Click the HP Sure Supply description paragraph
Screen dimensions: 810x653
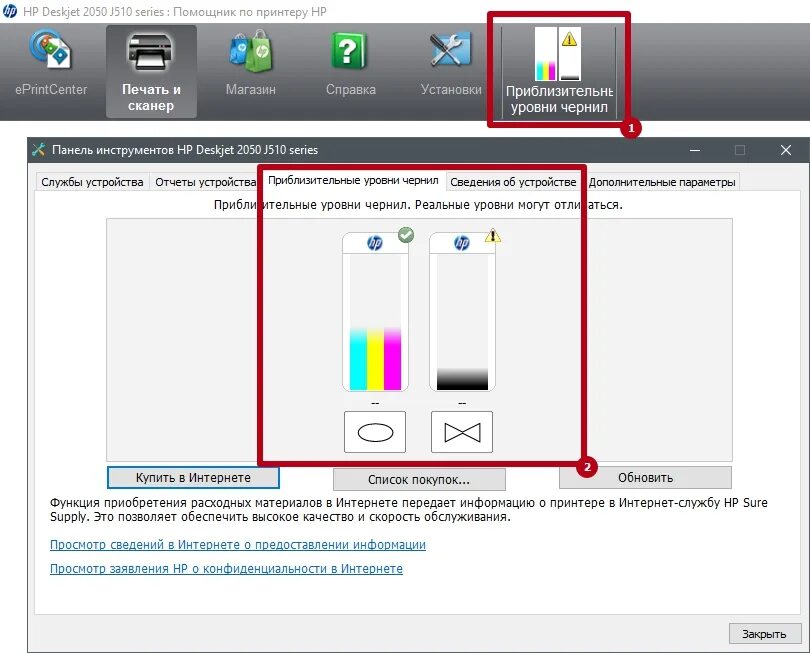(x=409, y=509)
